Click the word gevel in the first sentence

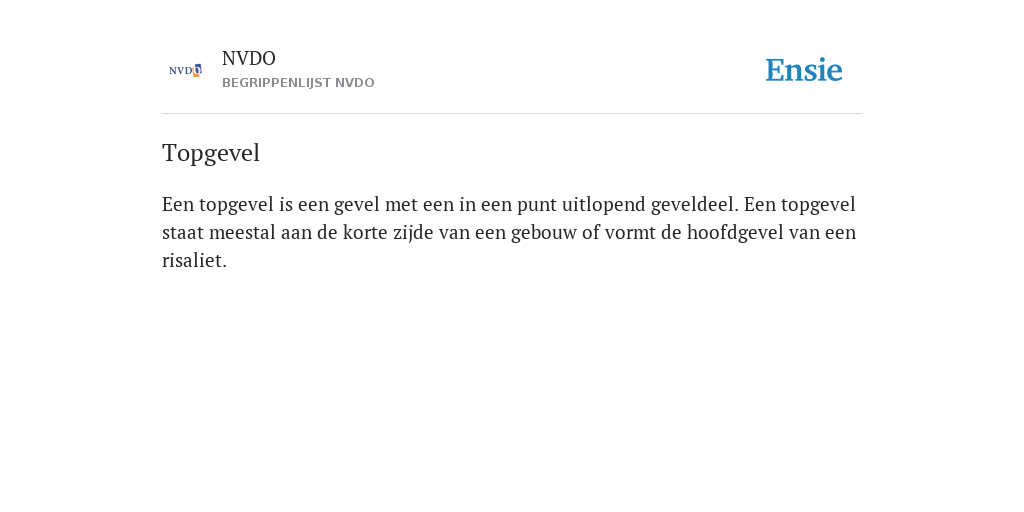[357, 206]
